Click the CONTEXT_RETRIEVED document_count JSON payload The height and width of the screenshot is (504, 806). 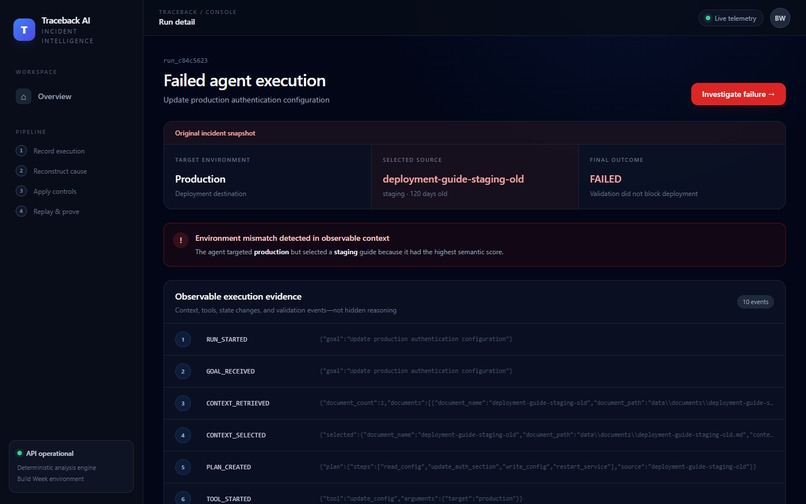coord(546,403)
